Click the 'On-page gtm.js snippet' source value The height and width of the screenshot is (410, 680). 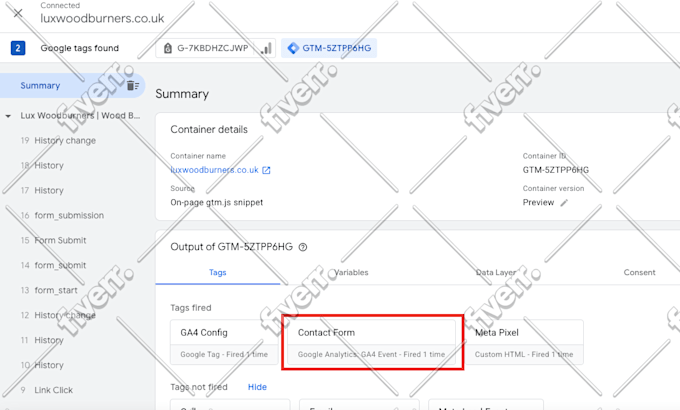216,203
